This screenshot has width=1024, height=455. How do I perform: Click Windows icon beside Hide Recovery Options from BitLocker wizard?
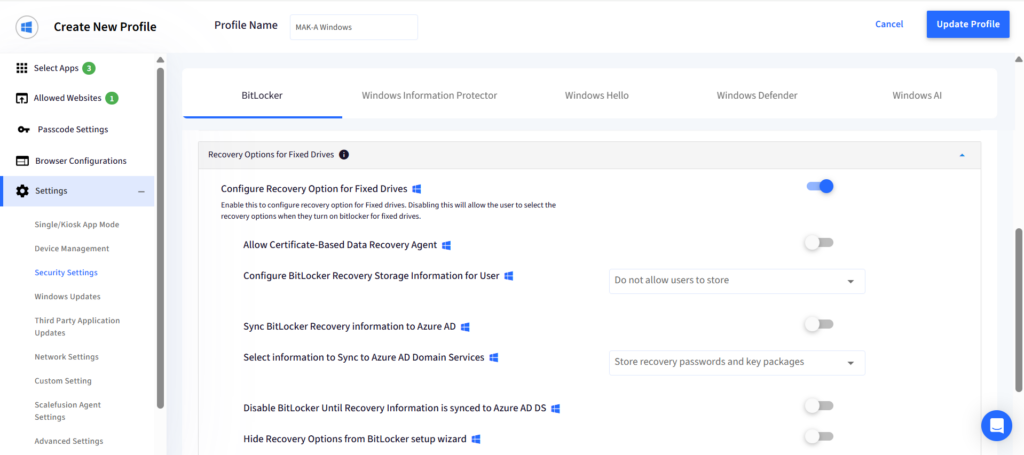tap(477, 439)
